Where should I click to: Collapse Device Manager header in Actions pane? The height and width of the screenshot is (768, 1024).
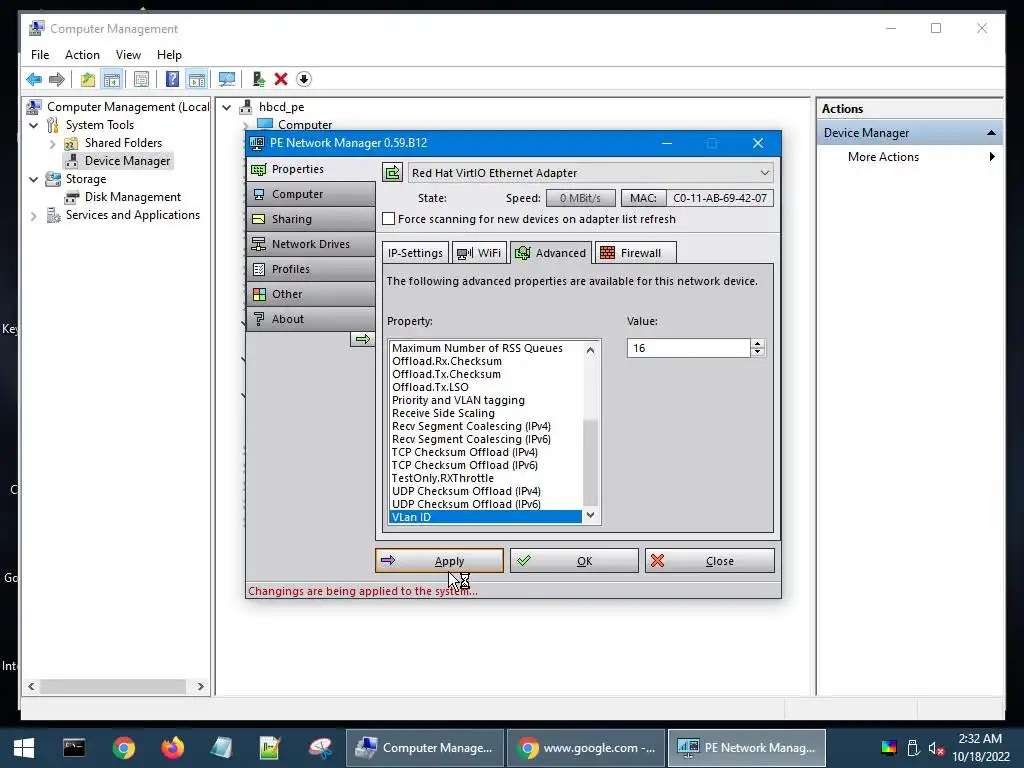[991, 133]
